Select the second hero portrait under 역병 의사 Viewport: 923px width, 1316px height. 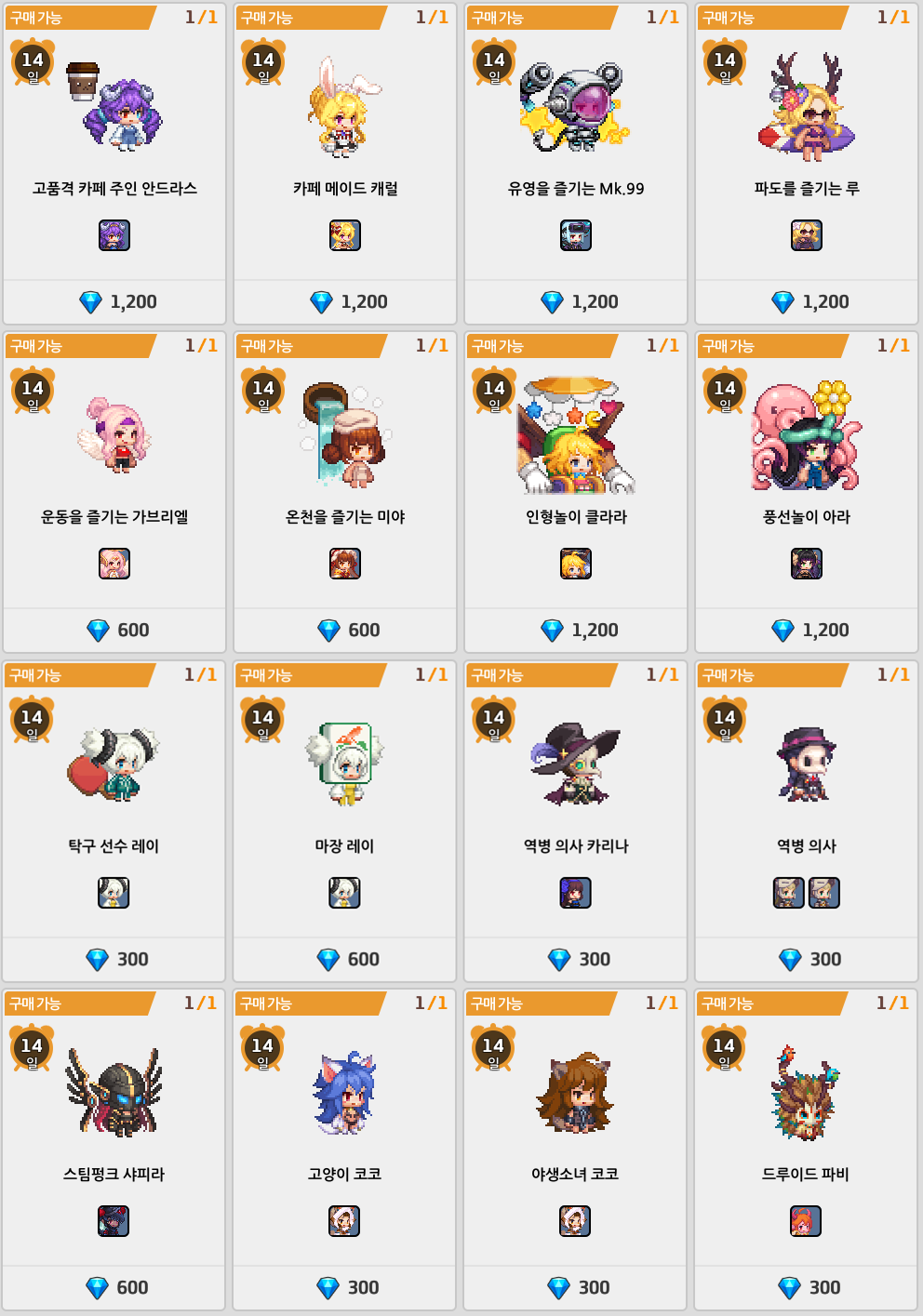pos(824,893)
